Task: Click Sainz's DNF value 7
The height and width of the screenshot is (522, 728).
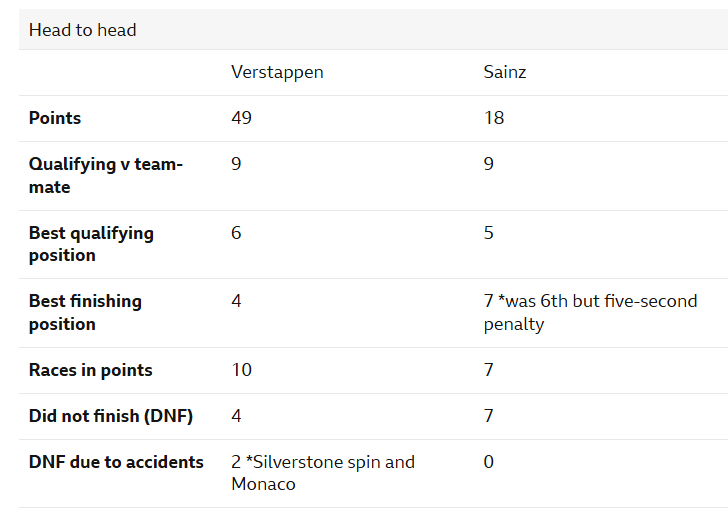Action: [x=488, y=416]
